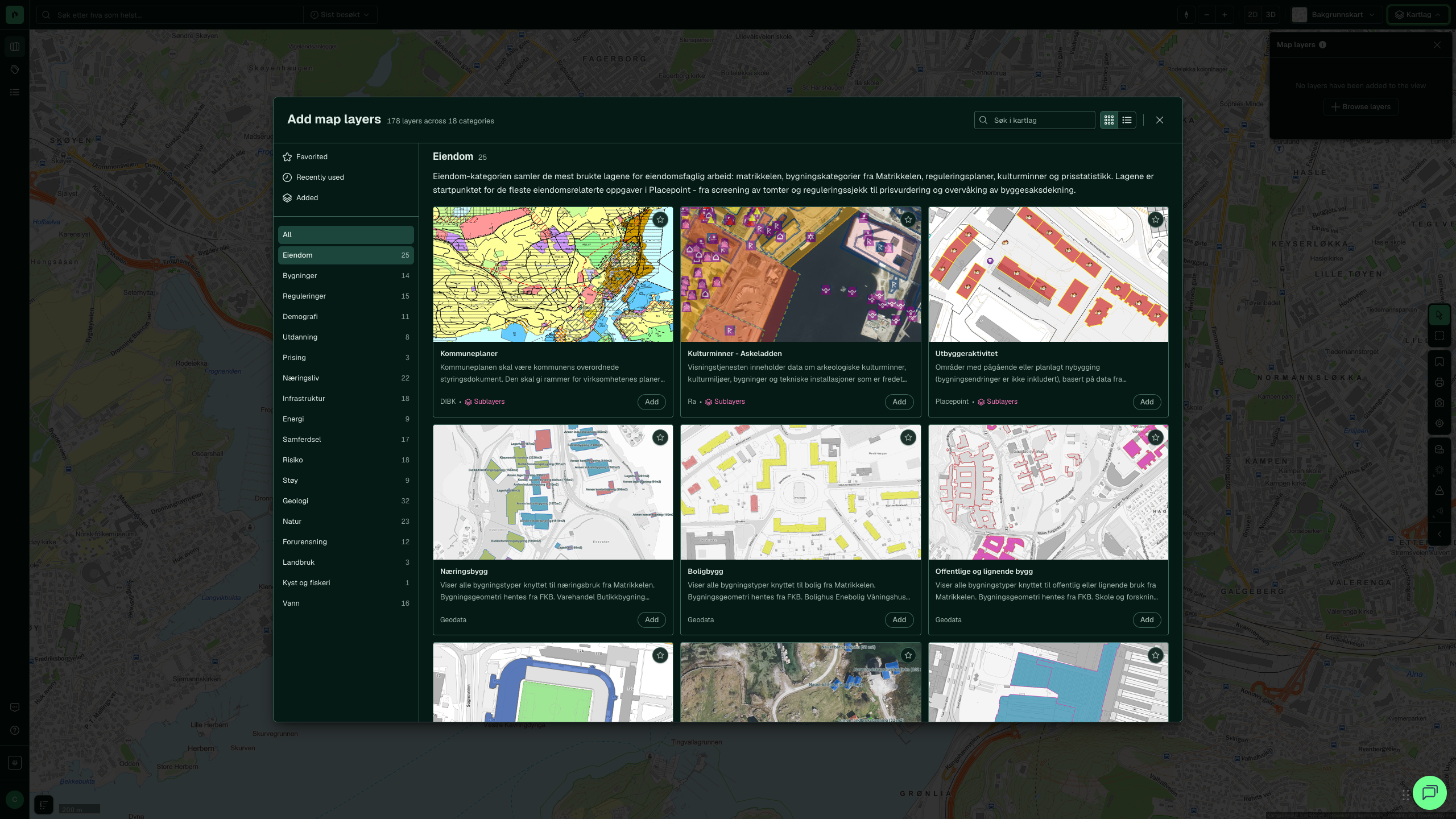Viewport: 1456px width, 819px height.
Task: Focus the Søk i kartlag search field
Action: (x=1035, y=120)
